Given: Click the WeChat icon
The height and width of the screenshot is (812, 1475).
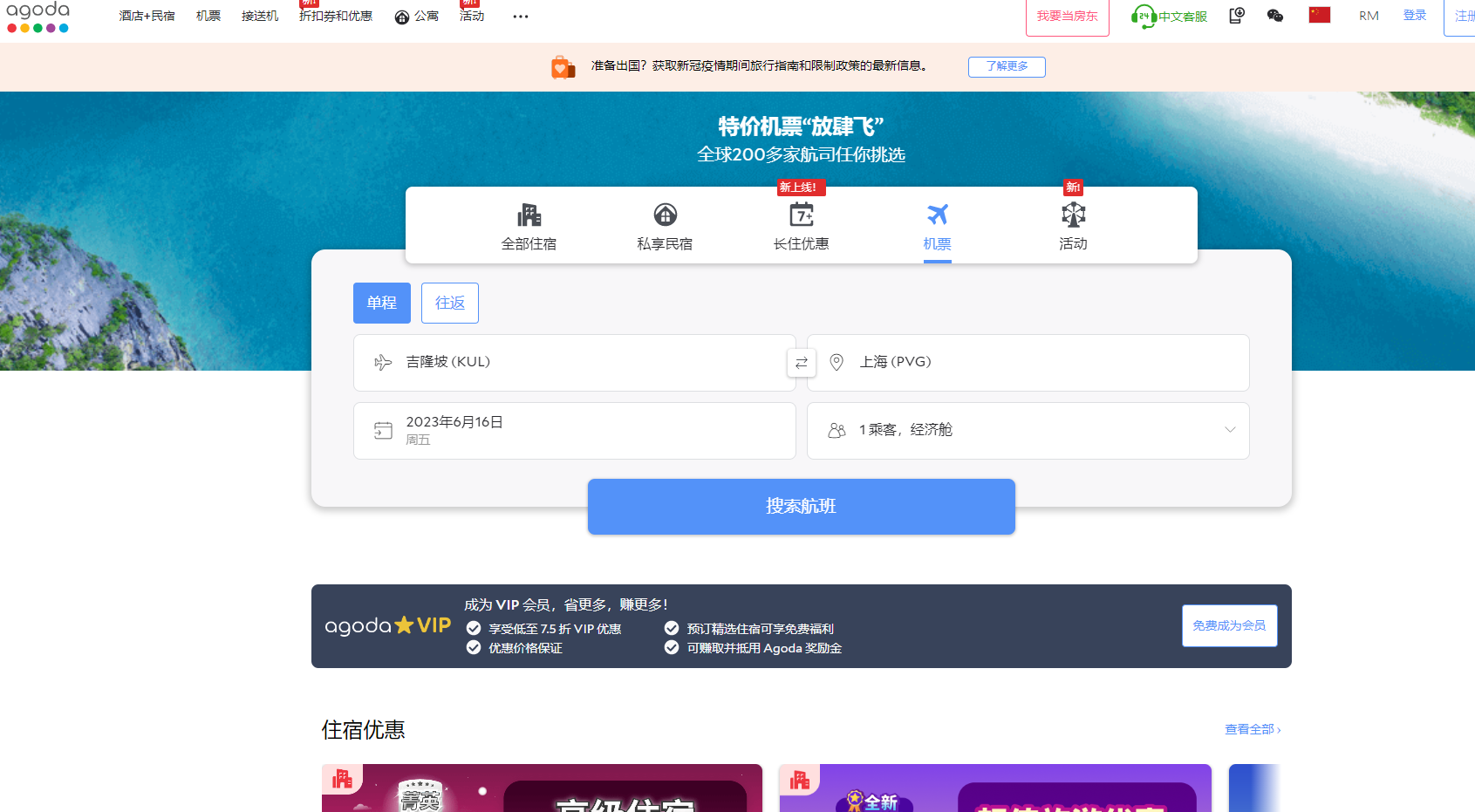Looking at the screenshot, I should (x=1275, y=16).
